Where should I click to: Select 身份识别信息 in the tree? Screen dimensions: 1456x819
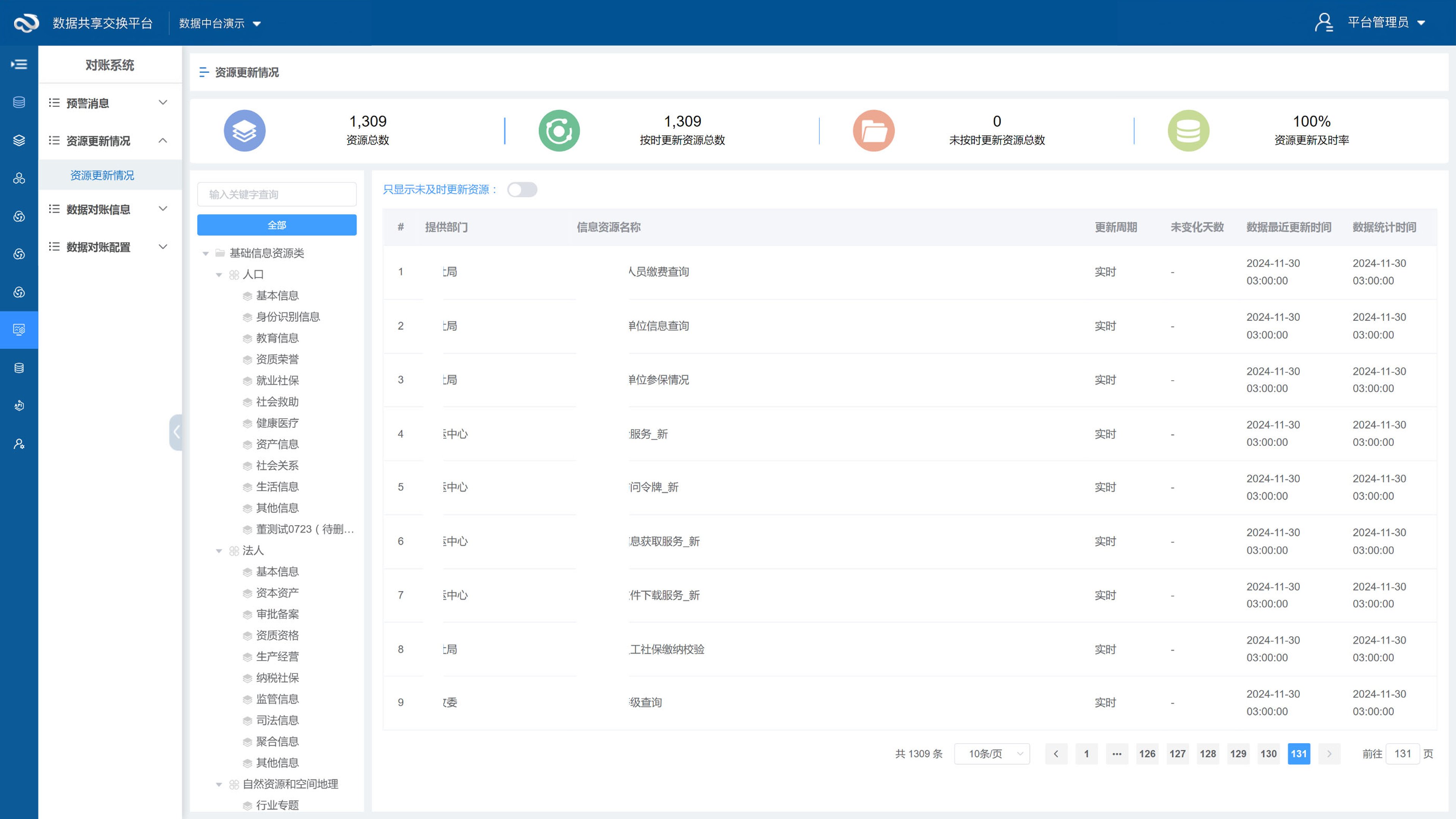coord(288,317)
